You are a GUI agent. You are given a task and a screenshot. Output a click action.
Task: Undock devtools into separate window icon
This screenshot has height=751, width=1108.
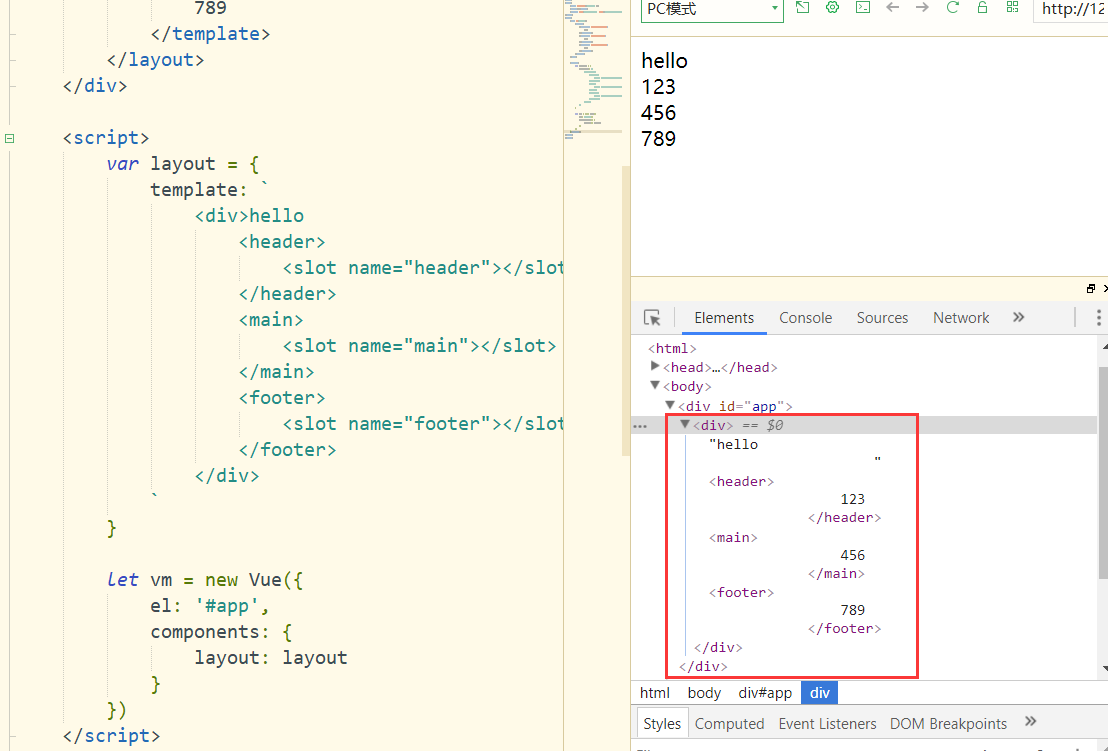point(1091,288)
